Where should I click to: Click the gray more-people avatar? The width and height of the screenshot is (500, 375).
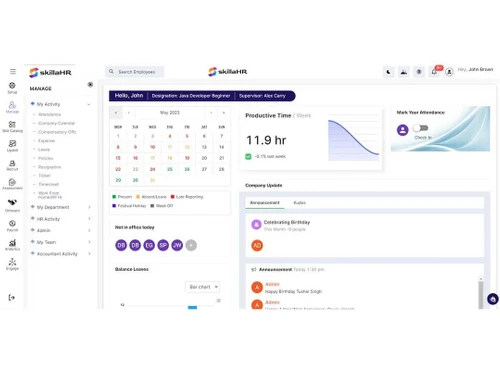[x=191, y=245]
